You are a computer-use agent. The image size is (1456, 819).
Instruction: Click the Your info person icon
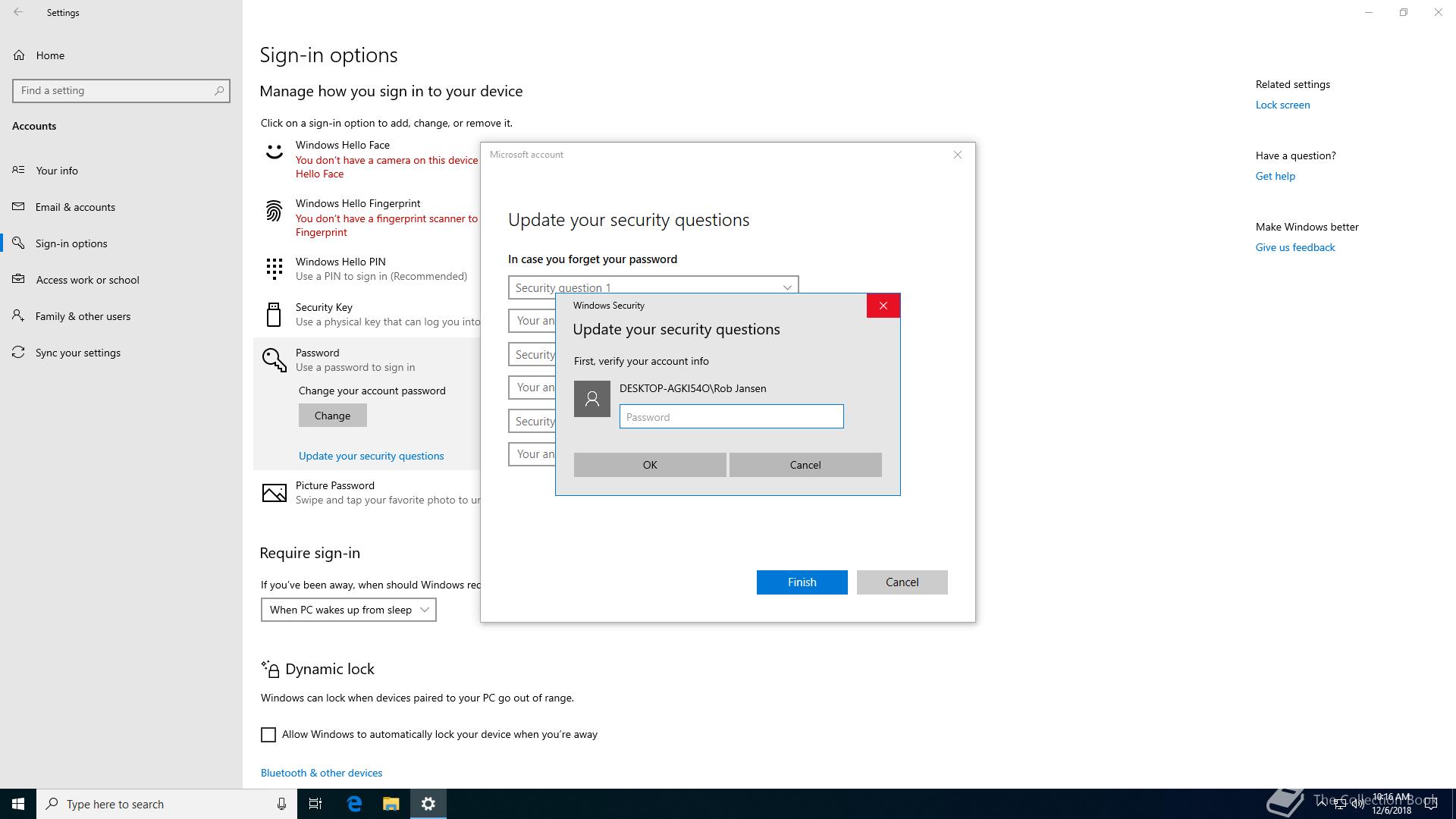pyautogui.click(x=19, y=170)
